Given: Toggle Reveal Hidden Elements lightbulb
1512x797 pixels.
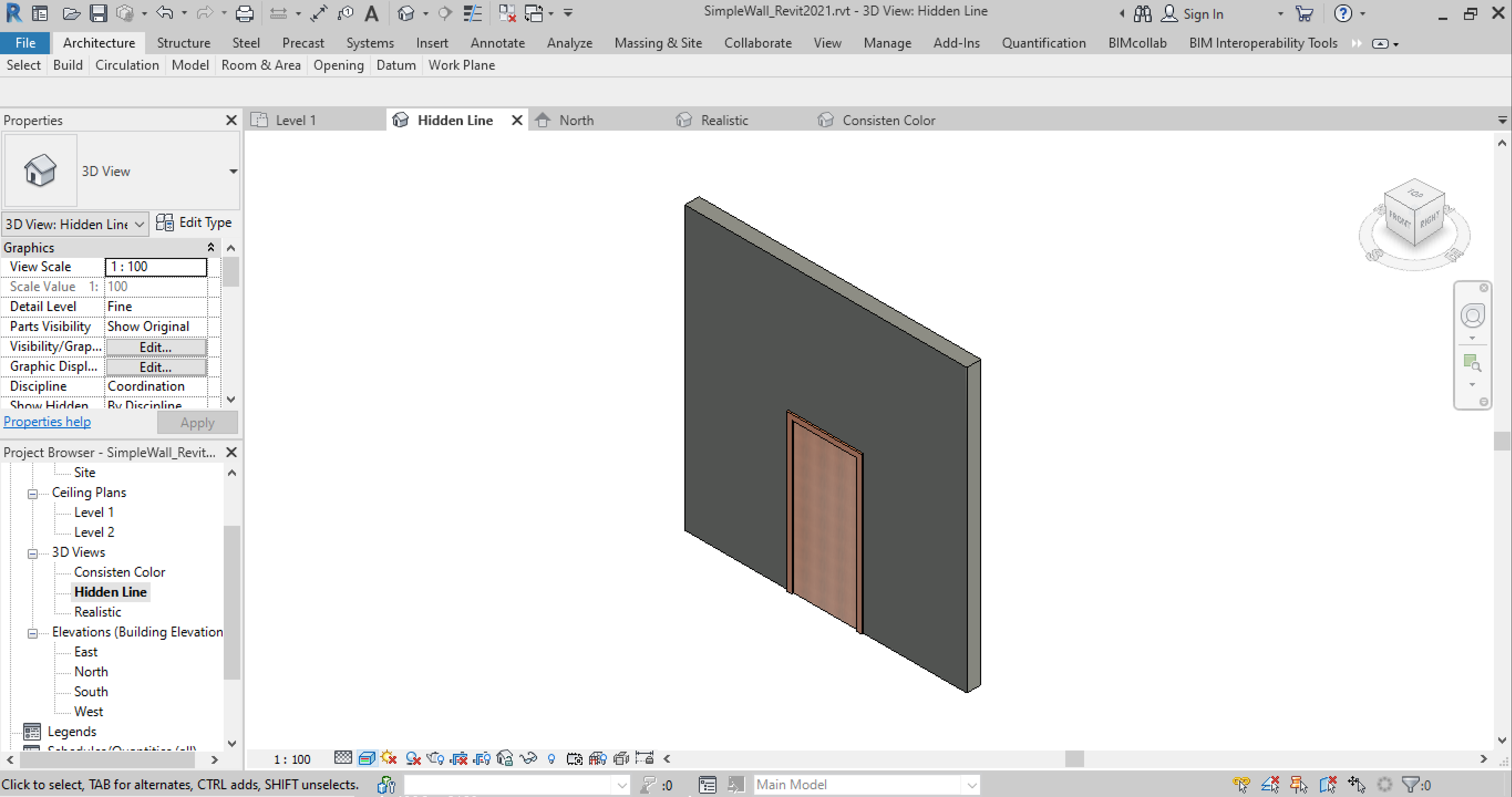Looking at the screenshot, I should pyautogui.click(x=551, y=758).
